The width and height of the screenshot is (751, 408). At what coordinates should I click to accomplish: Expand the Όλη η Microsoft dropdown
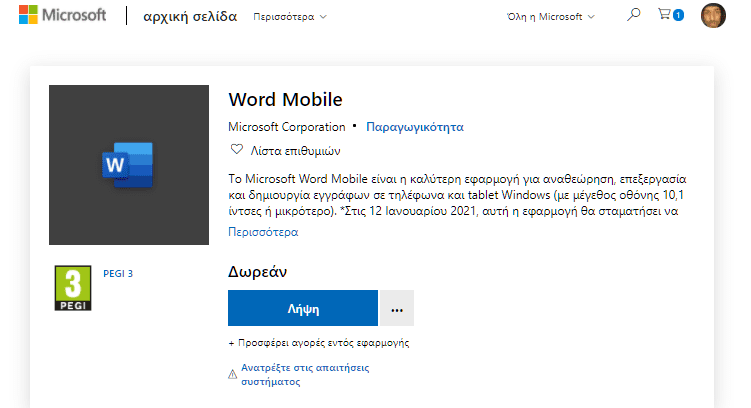[551, 17]
